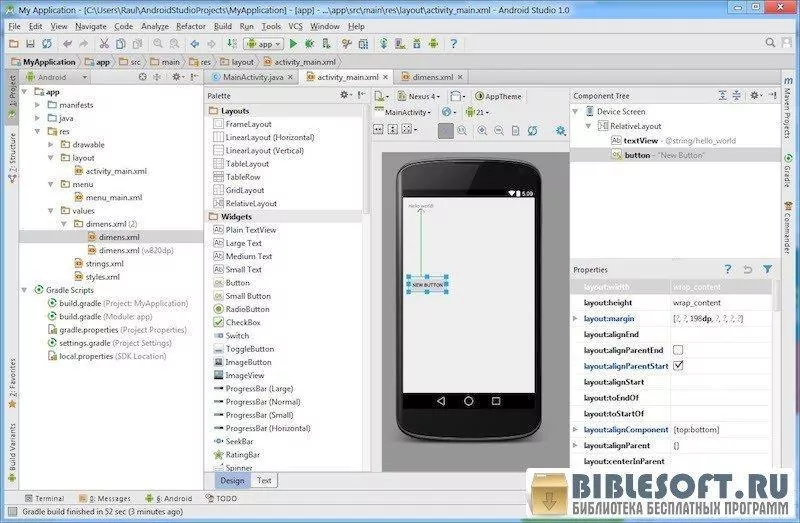The image size is (800, 523).
Task: Click the Debug app bug icon
Action: pyautogui.click(x=311, y=44)
